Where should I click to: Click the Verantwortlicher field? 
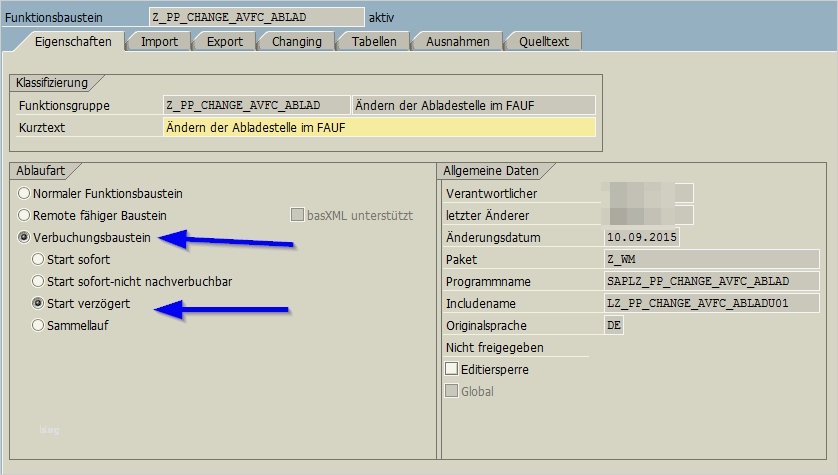pyautogui.click(x=648, y=193)
